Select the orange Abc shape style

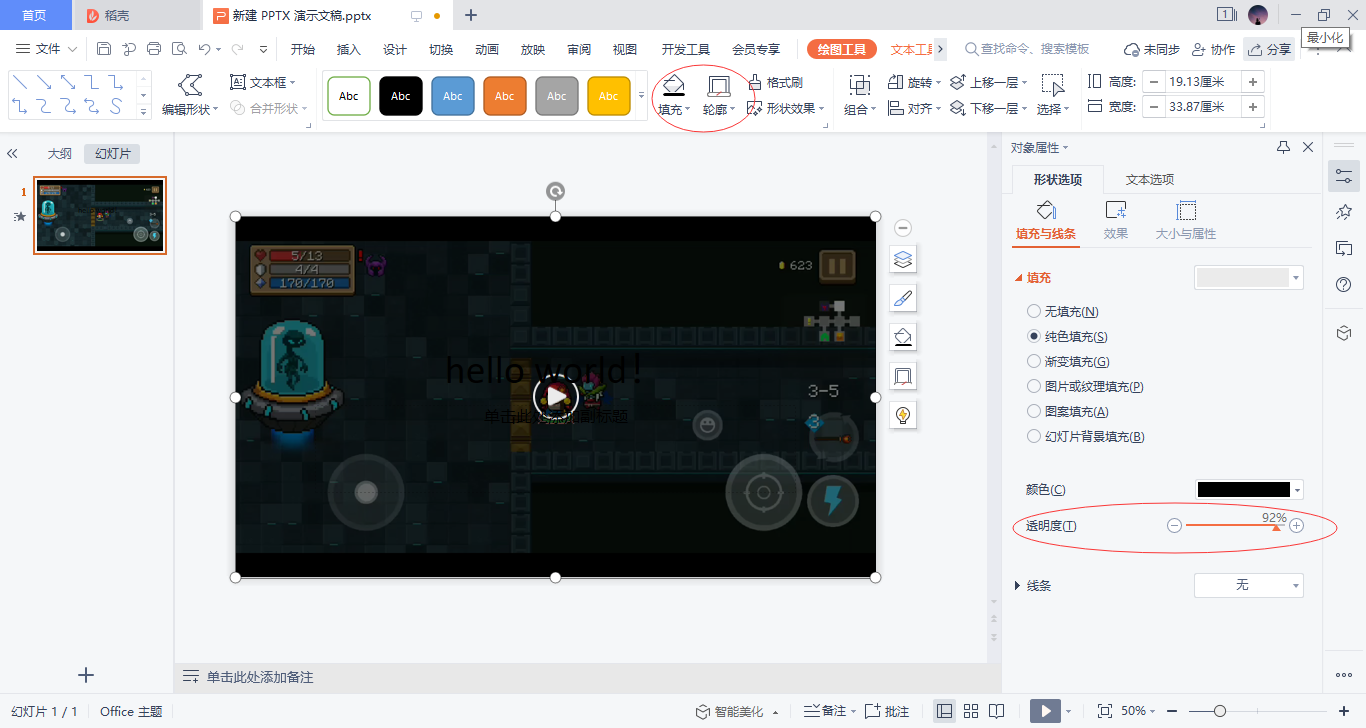pyautogui.click(x=505, y=96)
